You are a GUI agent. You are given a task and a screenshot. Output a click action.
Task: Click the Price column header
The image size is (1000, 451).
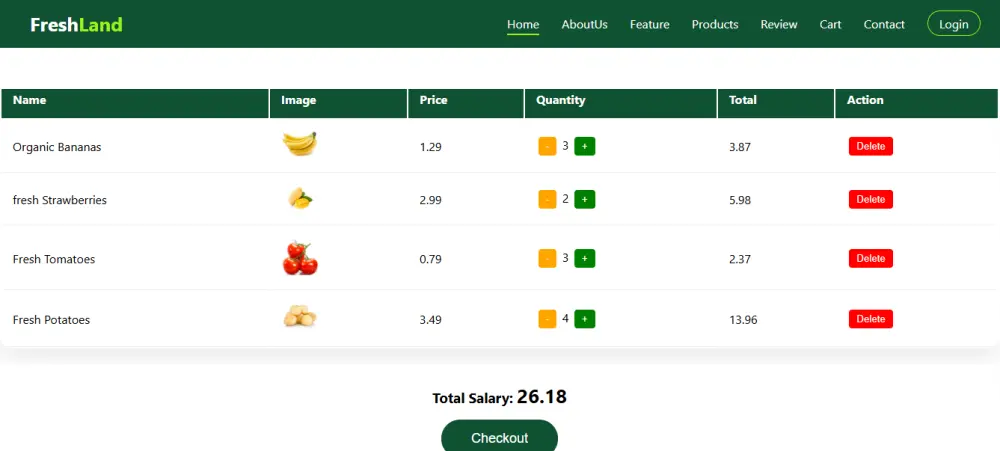click(x=466, y=103)
